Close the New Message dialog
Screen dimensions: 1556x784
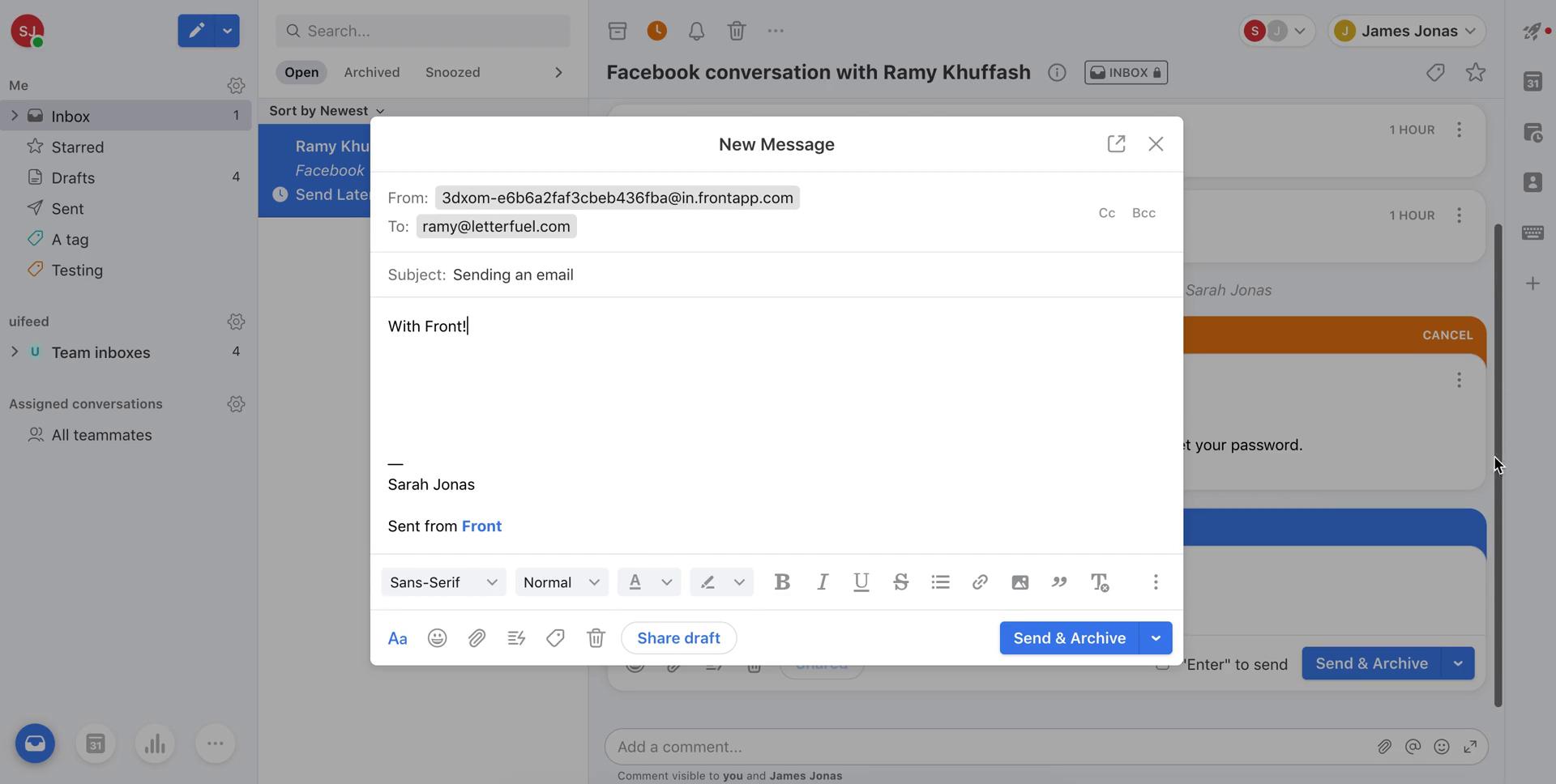click(x=1156, y=144)
